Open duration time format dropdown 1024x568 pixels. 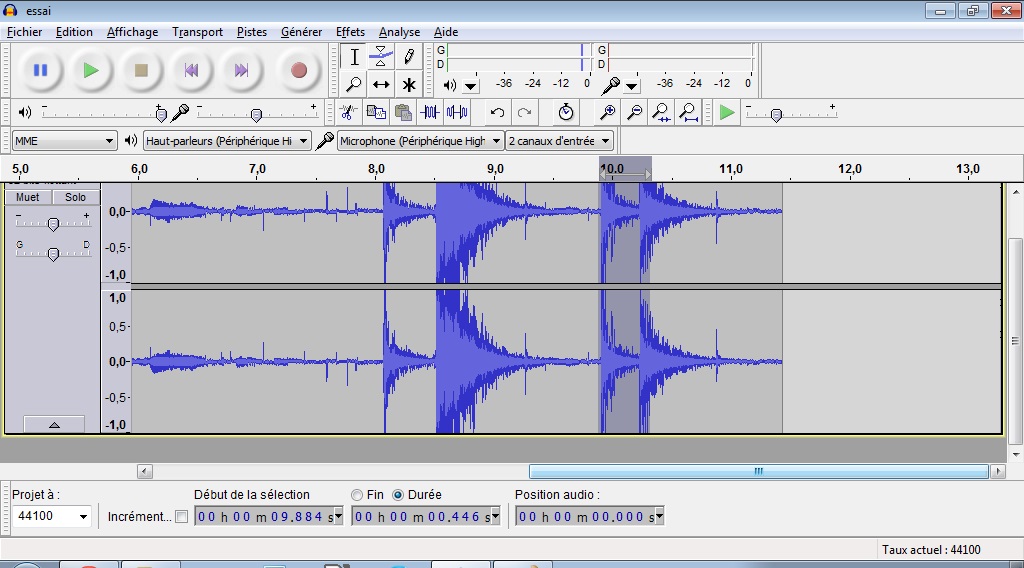tap(496, 516)
